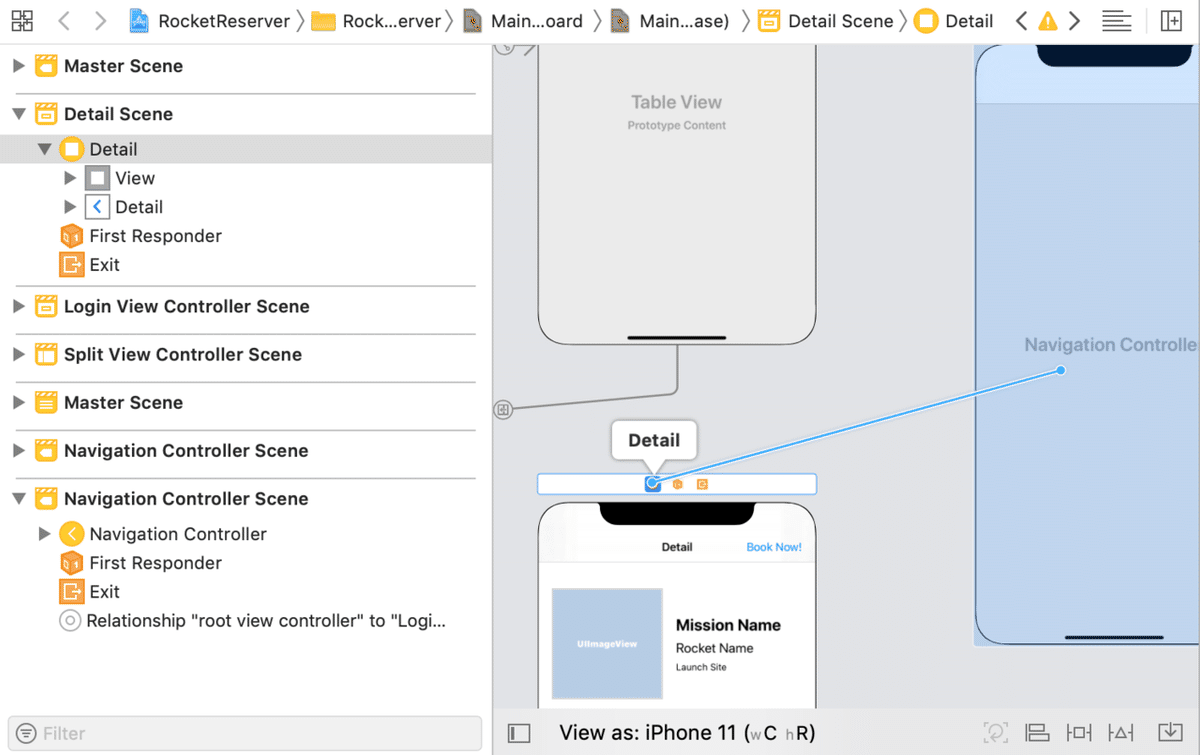Click the Navigation Controller yellow icon
1200x755 pixels.
(x=71, y=534)
